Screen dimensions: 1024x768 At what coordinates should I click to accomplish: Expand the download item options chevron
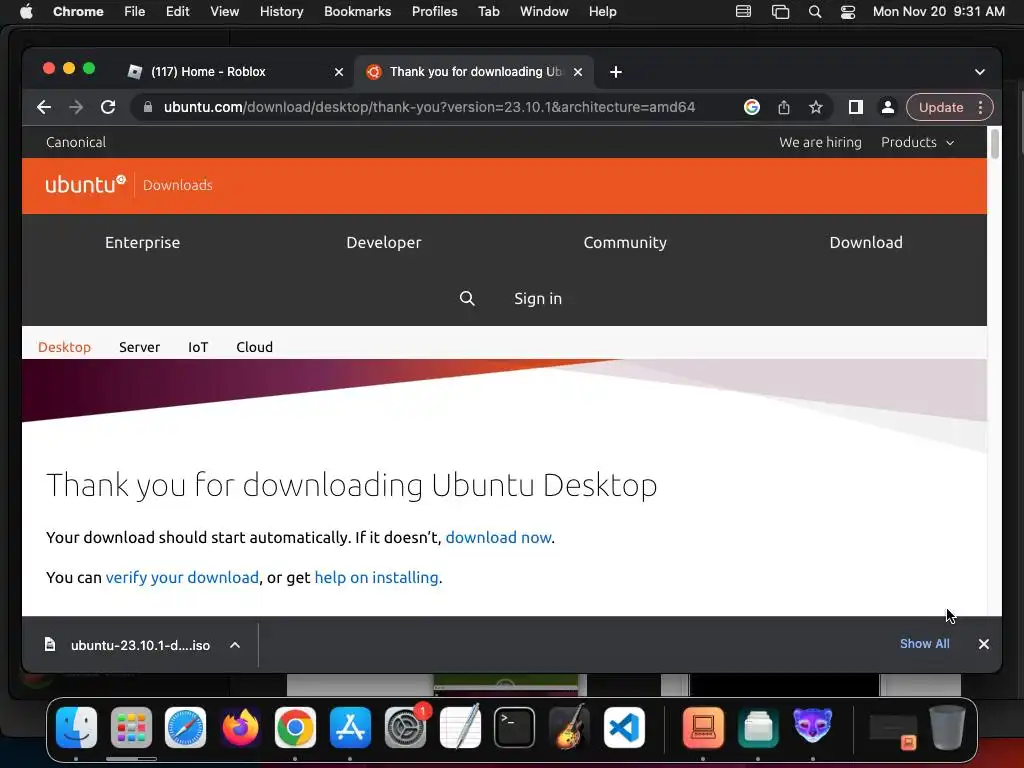(x=235, y=645)
